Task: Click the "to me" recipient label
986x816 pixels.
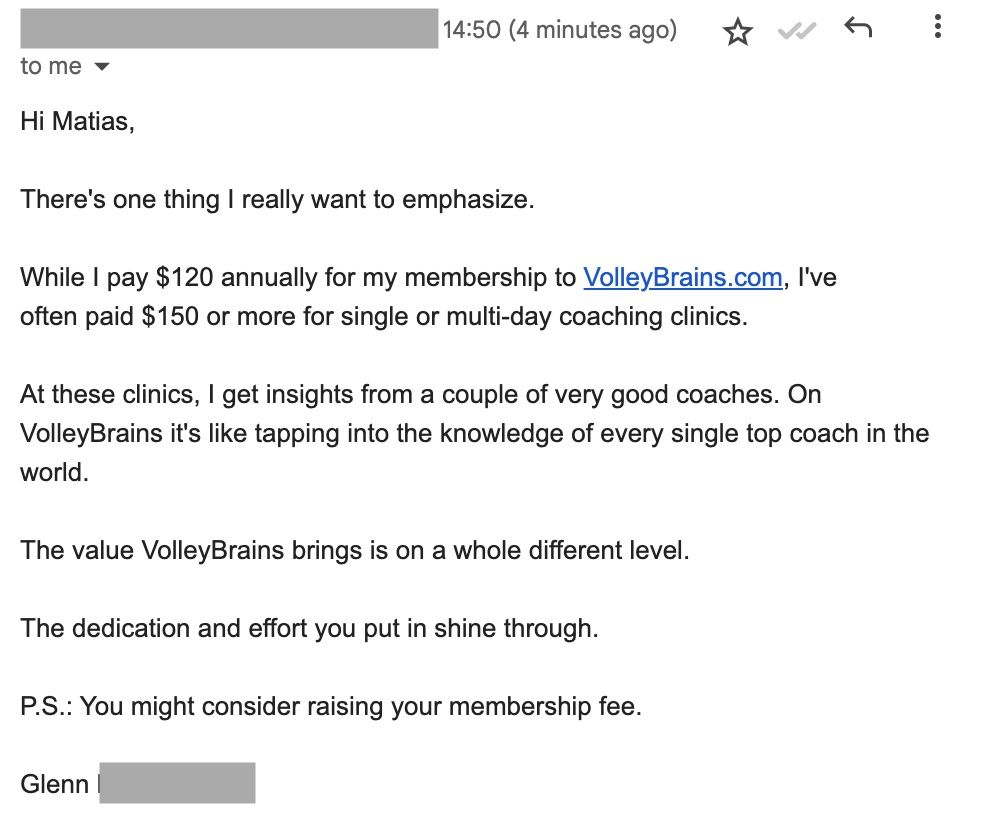Action: click(x=51, y=66)
